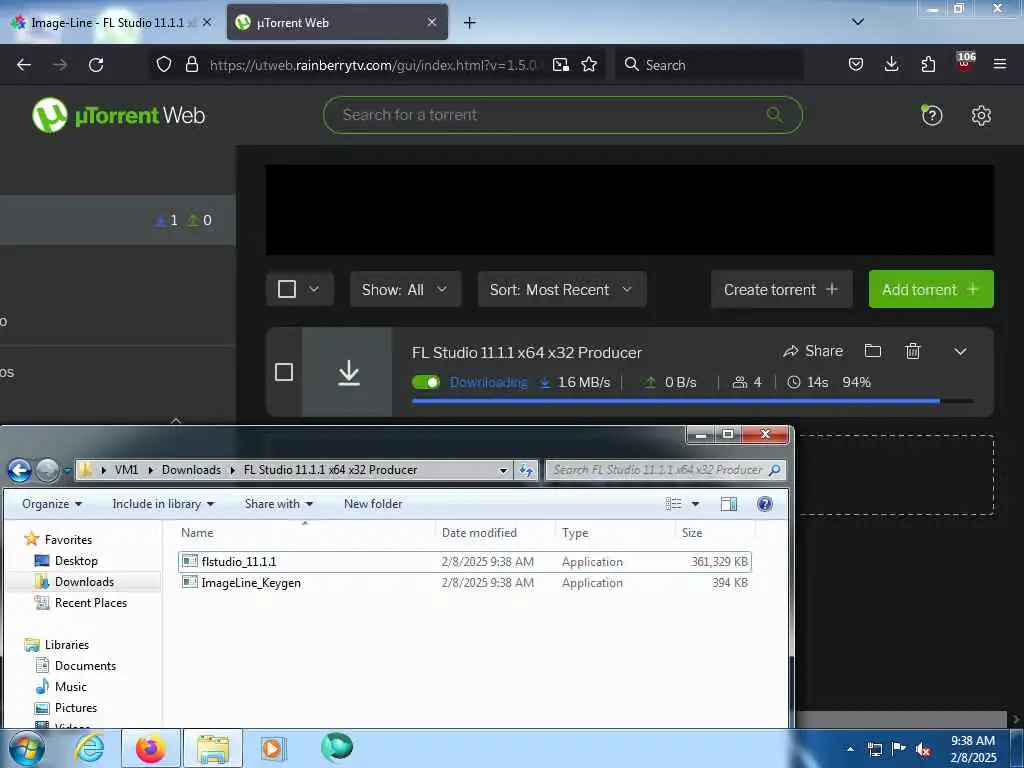The height and width of the screenshot is (768, 1024).
Task: Open Explorer address bar history dropdown
Action: pos(503,470)
